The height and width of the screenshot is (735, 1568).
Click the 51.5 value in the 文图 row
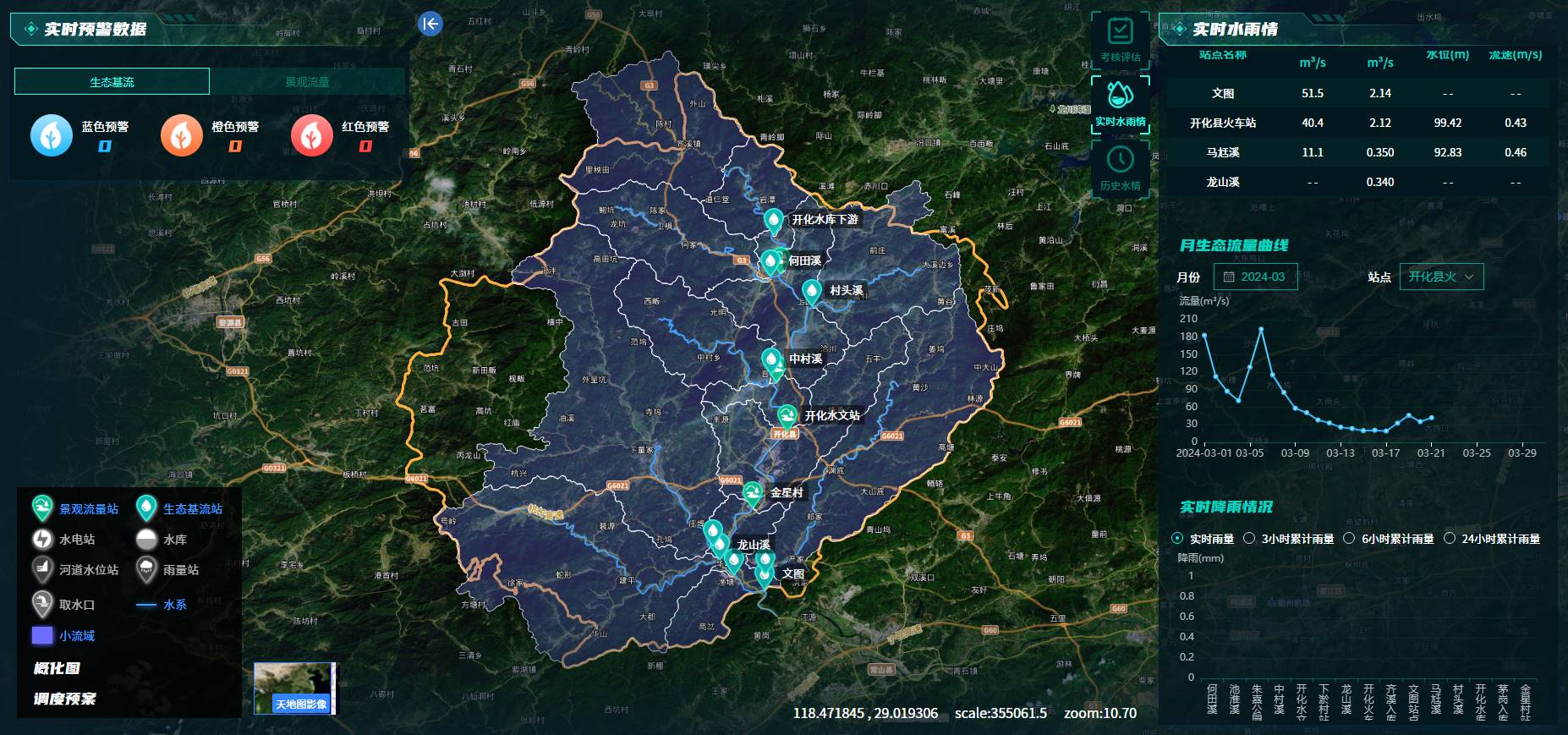coord(1313,93)
